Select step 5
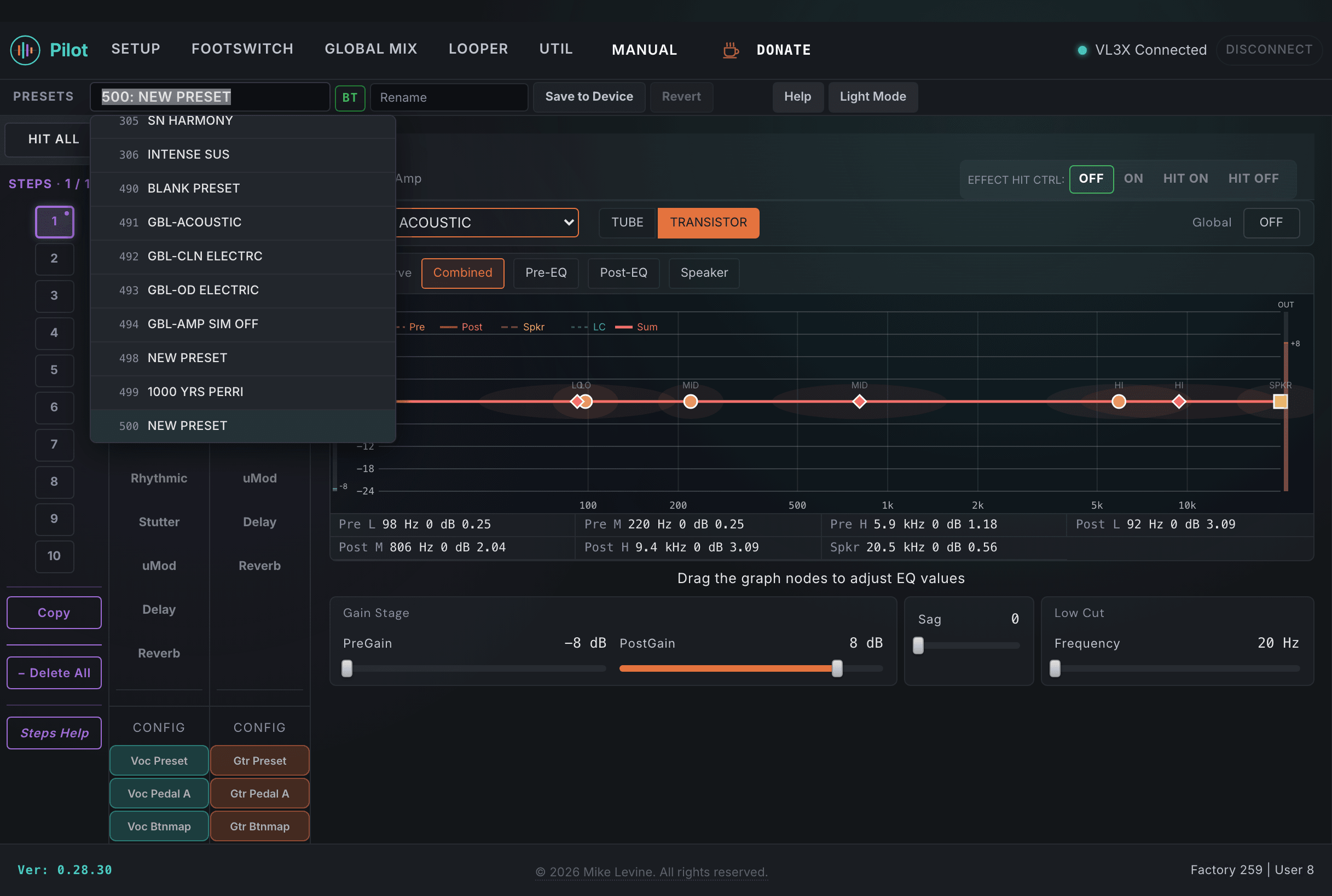This screenshot has height=896, width=1332. (x=54, y=370)
